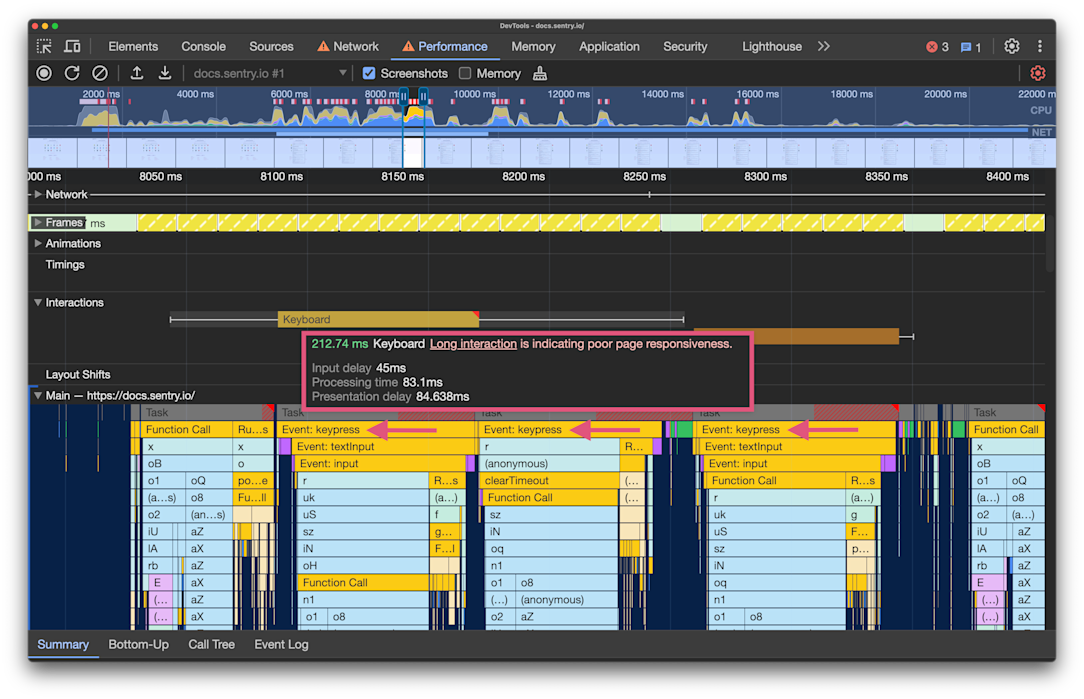
Task: Toggle the device toolbar icon
Action: (x=72, y=46)
